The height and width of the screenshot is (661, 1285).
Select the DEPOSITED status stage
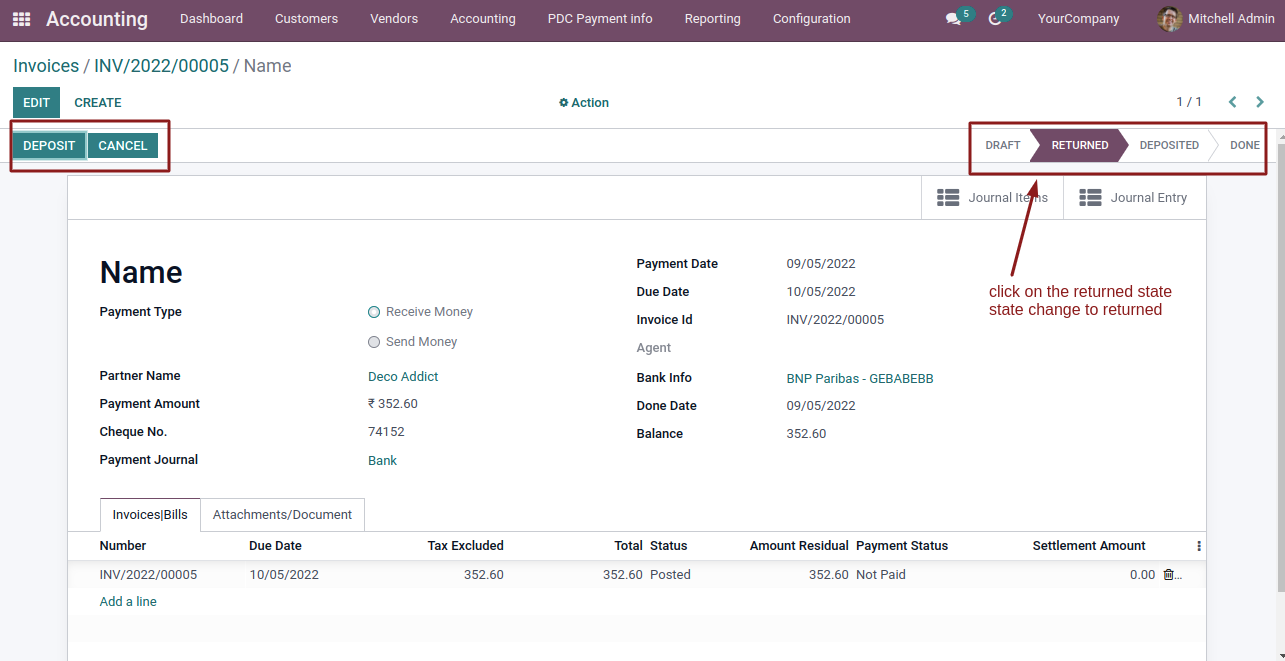(1169, 145)
